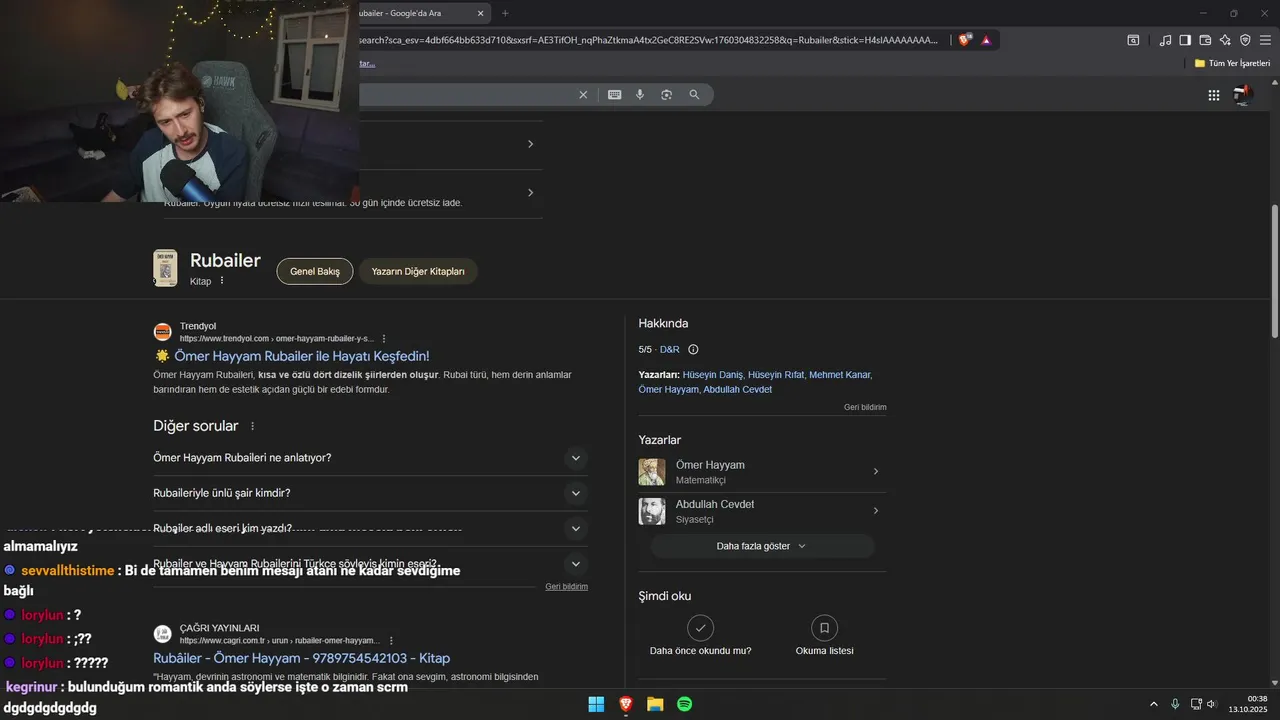1280x720 pixels.
Task: Open the lower partially hidden result row arrow
Action: coord(530,192)
